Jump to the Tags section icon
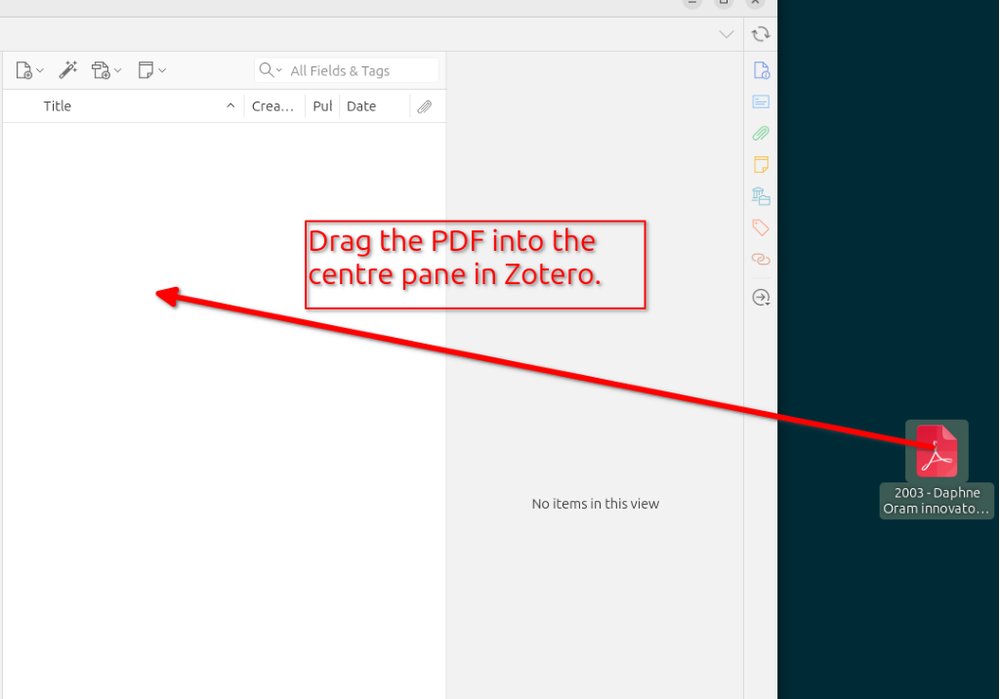 pyautogui.click(x=761, y=228)
